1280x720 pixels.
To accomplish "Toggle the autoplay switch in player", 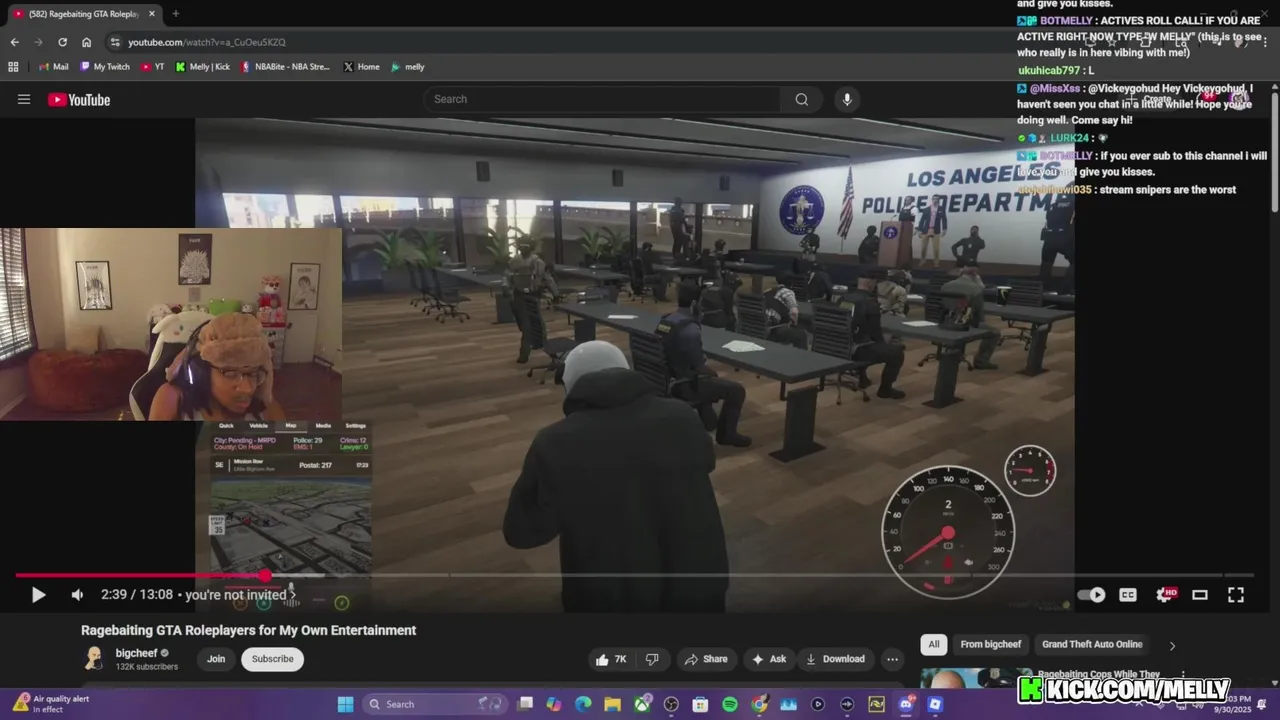I will pos(1091,595).
